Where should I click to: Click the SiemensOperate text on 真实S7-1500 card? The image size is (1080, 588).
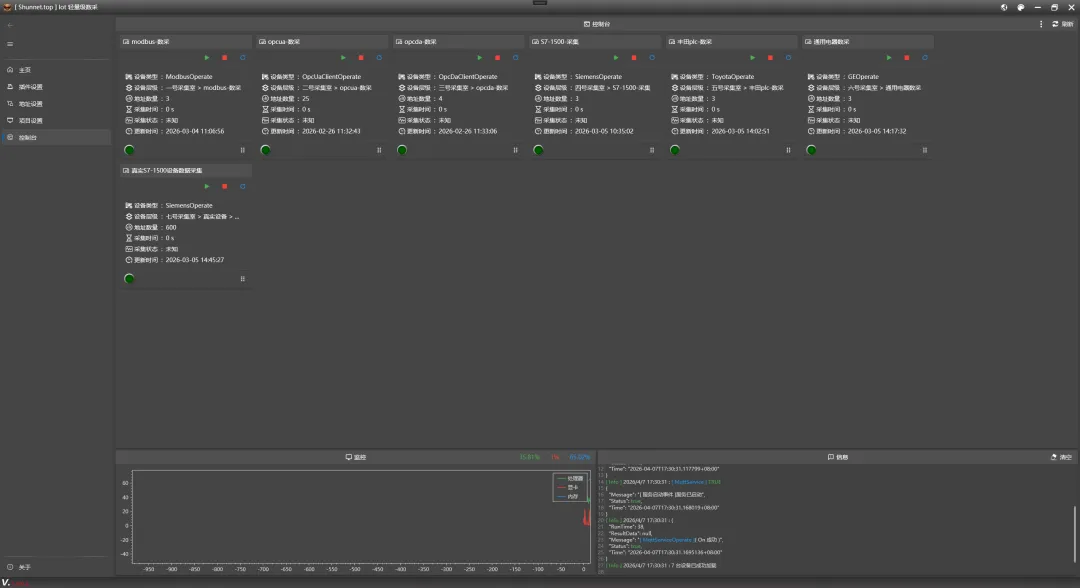(x=189, y=205)
